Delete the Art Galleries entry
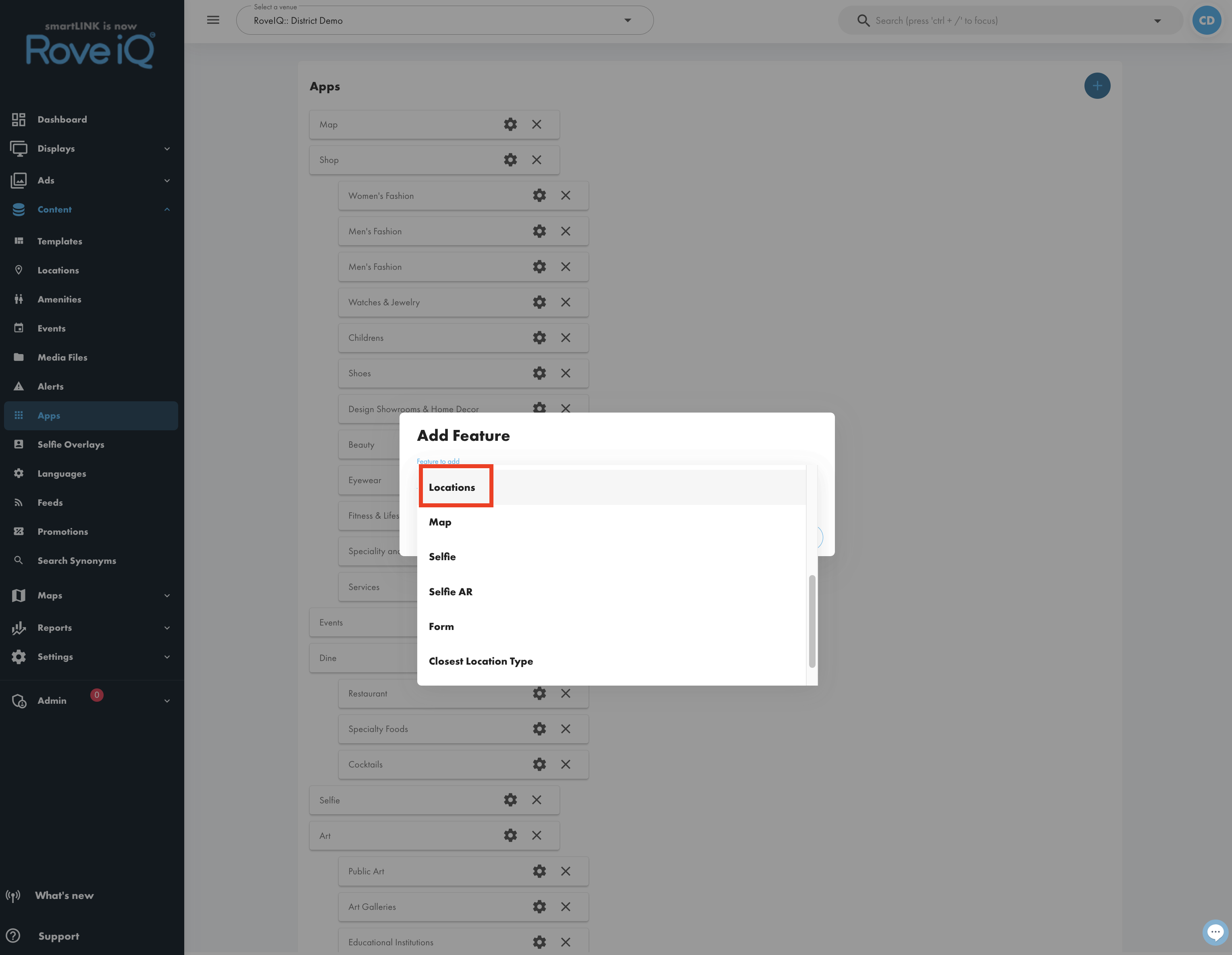This screenshot has height=955, width=1232. (565, 907)
